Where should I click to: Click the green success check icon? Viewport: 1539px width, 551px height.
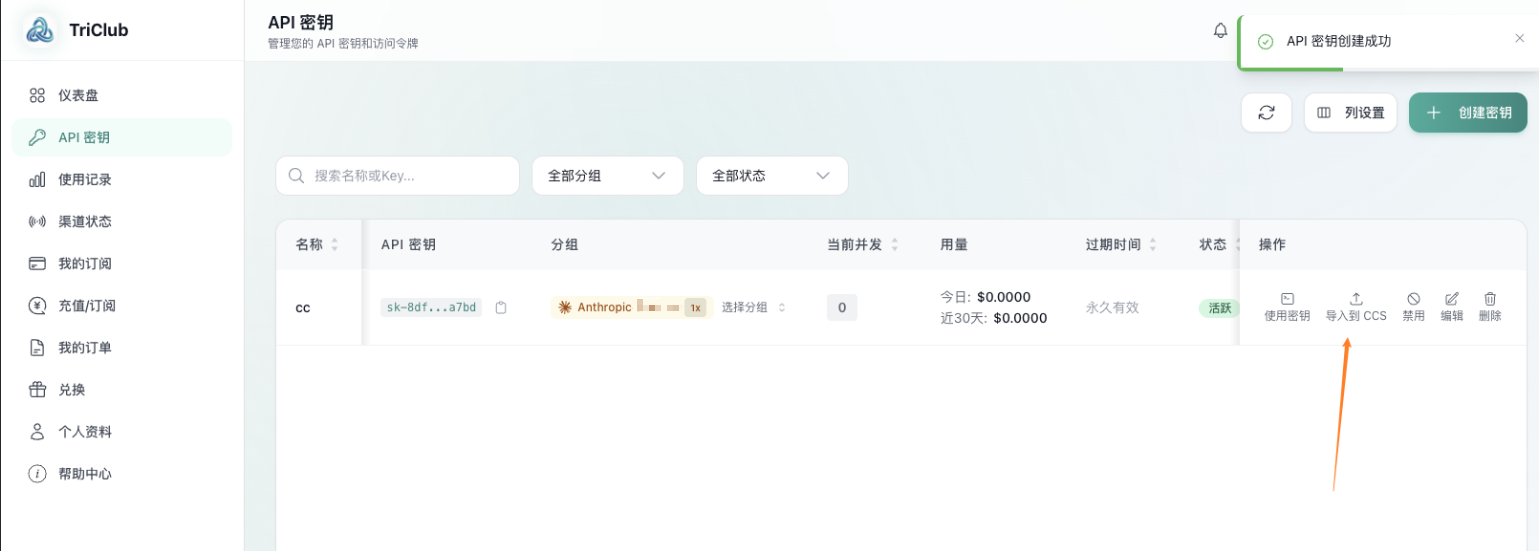pos(1265,42)
